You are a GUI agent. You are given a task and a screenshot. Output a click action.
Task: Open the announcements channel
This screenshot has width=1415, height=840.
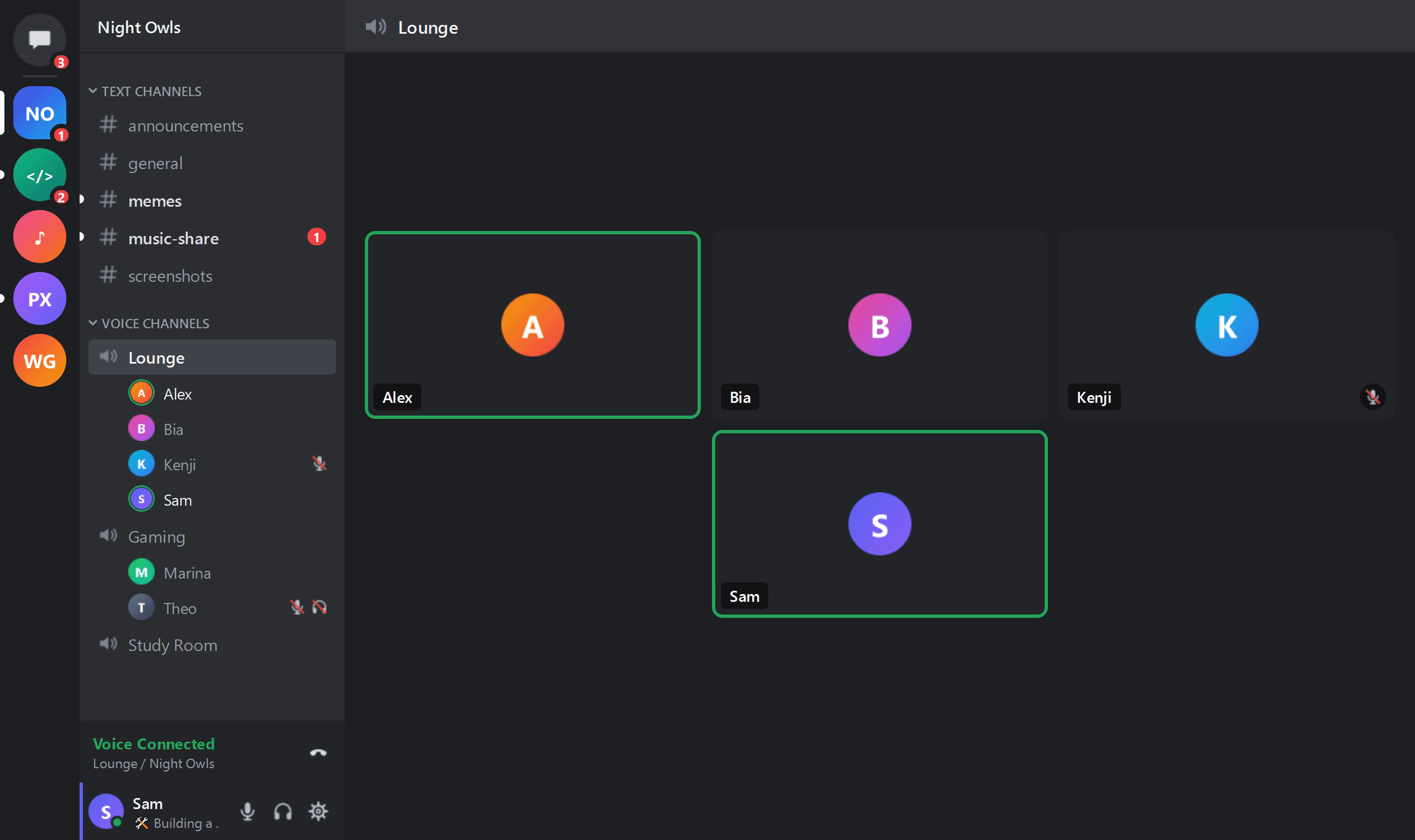click(x=212, y=125)
